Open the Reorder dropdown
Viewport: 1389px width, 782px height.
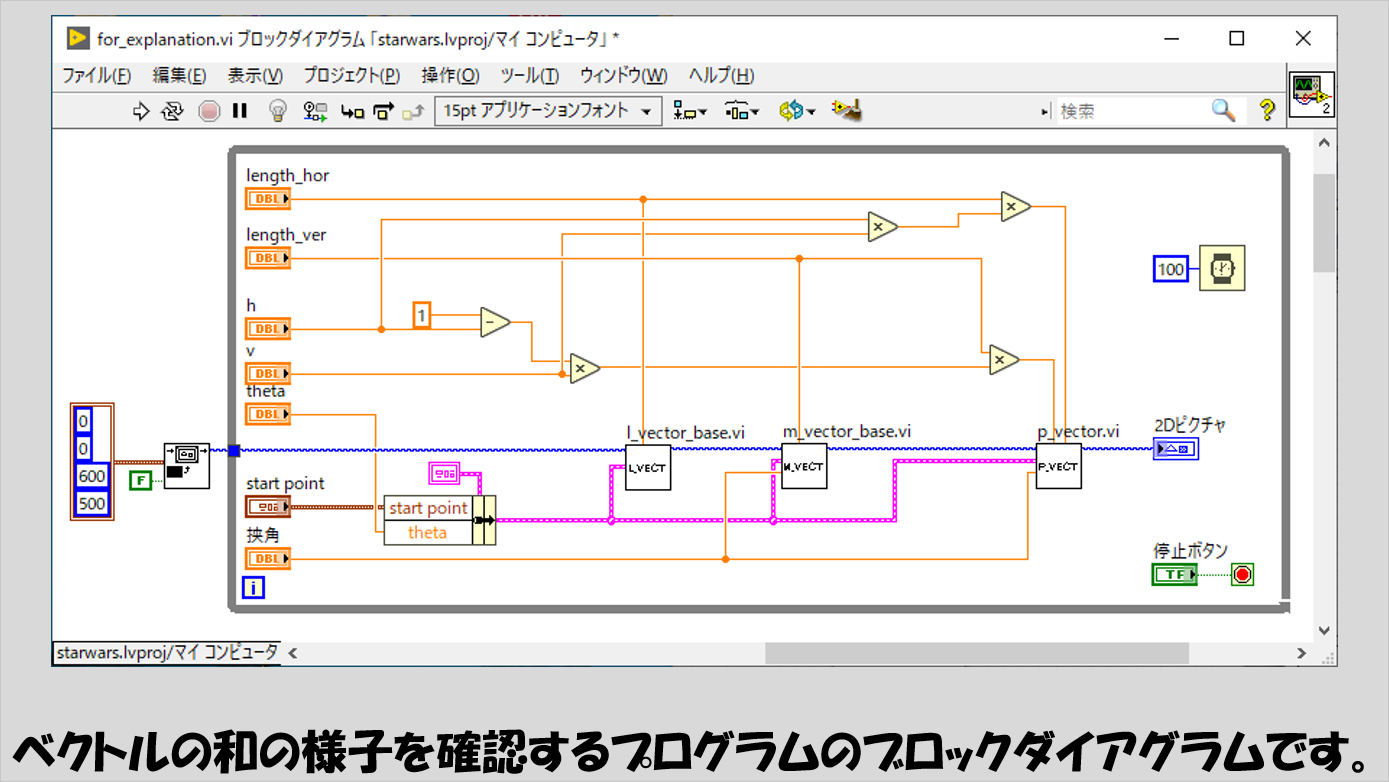797,112
